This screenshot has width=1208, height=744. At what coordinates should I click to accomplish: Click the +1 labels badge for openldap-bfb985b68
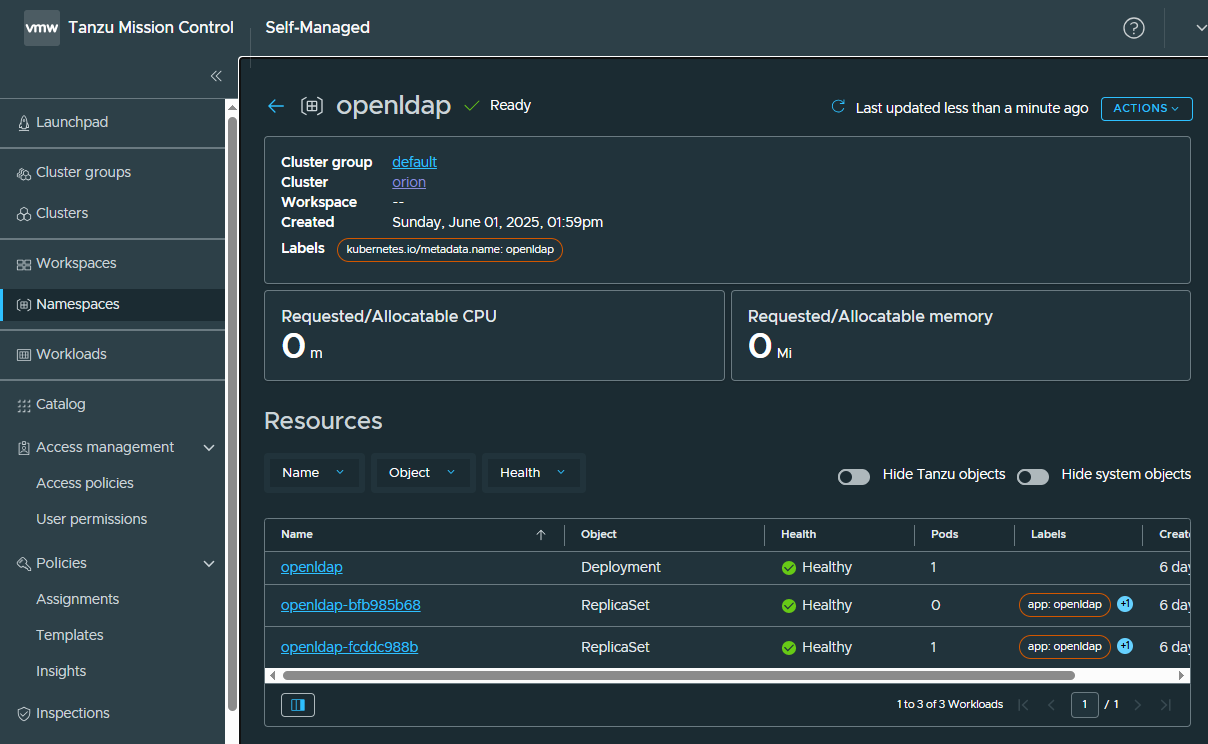point(1125,604)
